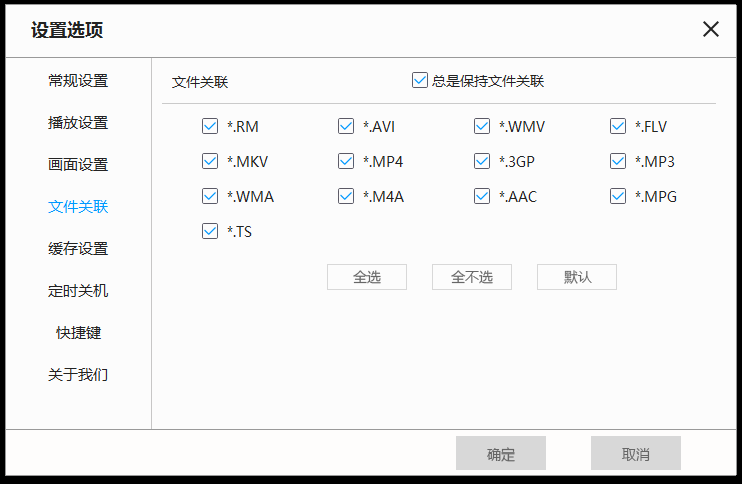Viewport: 742px width, 484px height.
Task: Close the 设置选项 dialog
Action: pyautogui.click(x=711, y=29)
